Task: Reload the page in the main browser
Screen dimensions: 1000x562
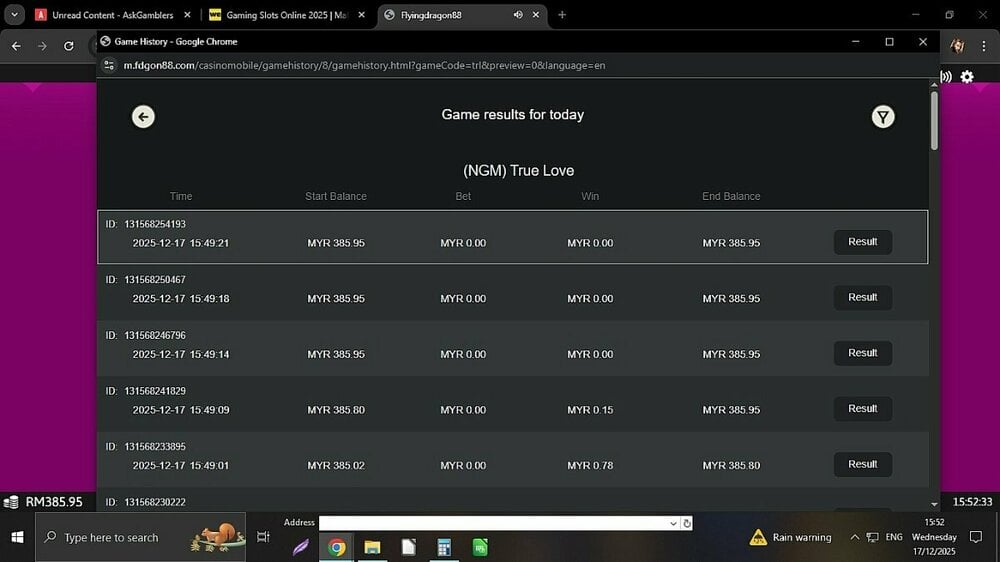Action: point(68,46)
